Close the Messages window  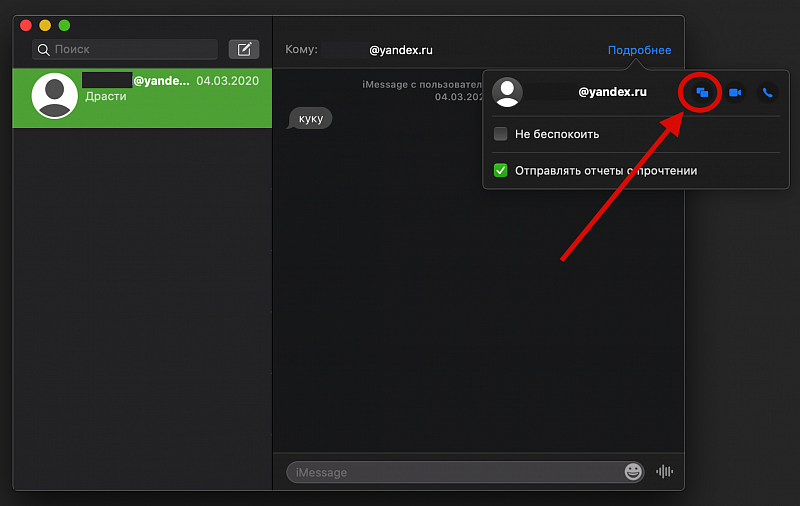pyautogui.click(x=26, y=25)
